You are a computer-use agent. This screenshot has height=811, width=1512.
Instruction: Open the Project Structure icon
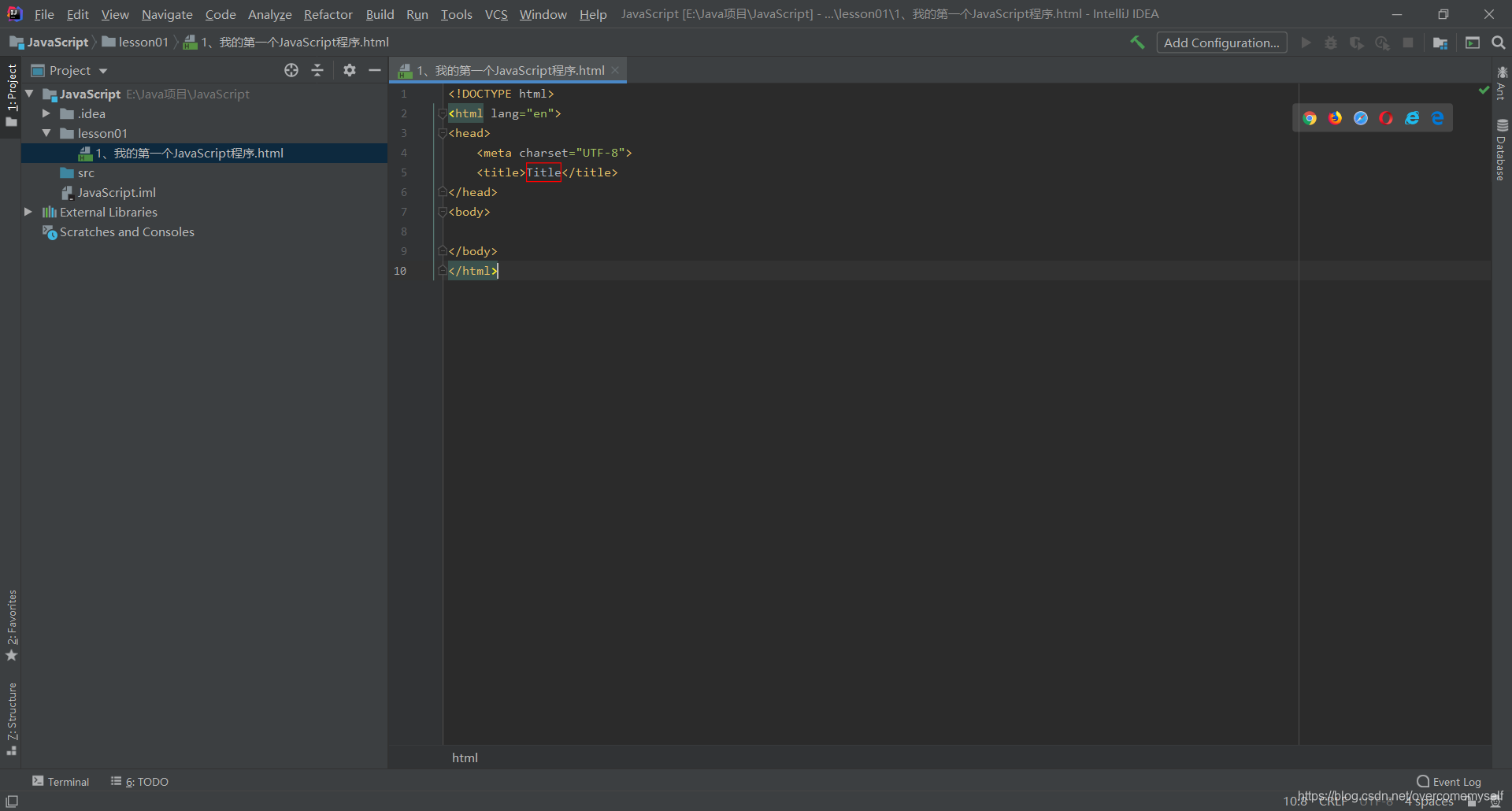click(x=1440, y=43)
